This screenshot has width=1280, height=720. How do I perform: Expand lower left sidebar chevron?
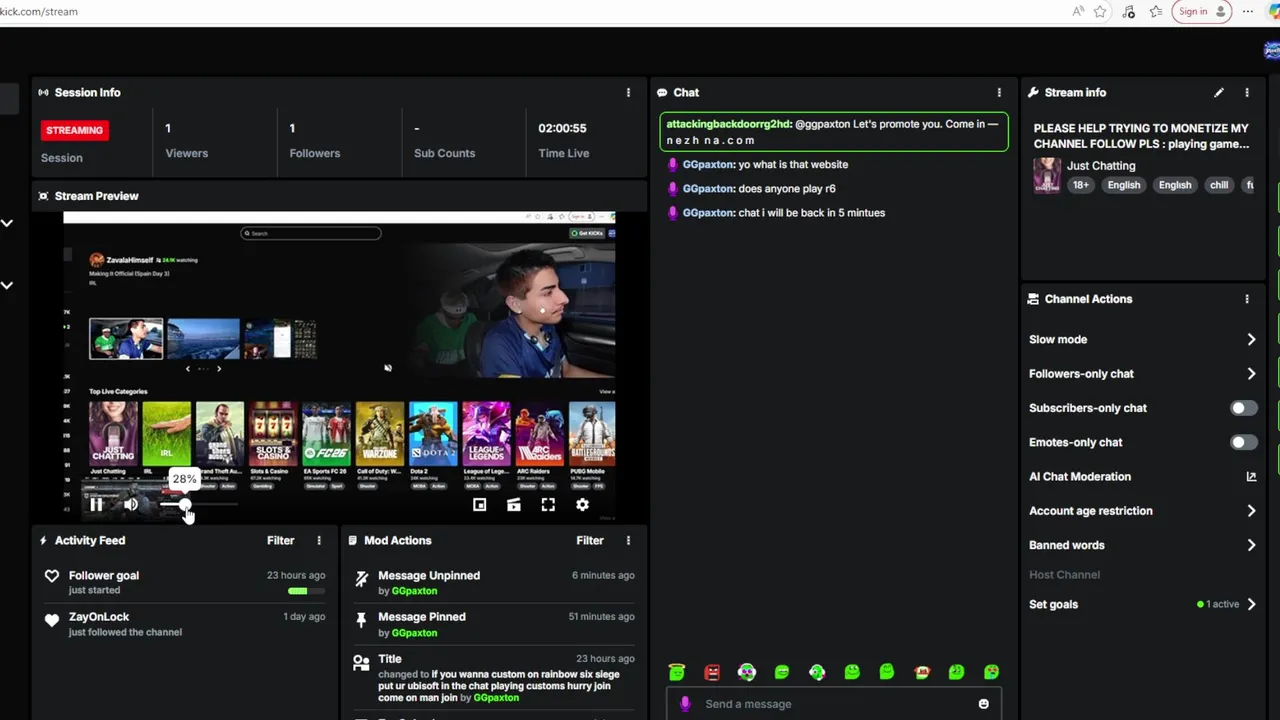pos(7,285)
